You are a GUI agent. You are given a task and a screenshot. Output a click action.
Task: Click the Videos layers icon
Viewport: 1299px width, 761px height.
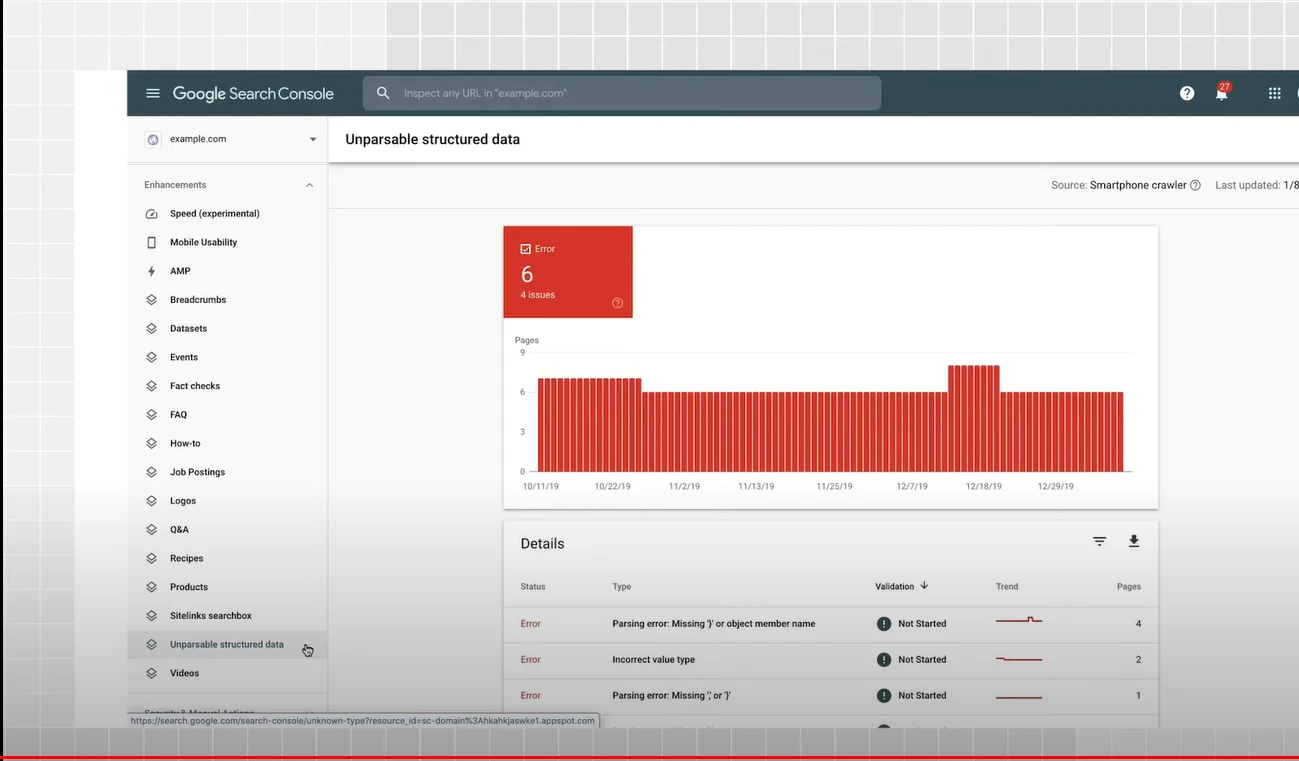coord(152,673)
